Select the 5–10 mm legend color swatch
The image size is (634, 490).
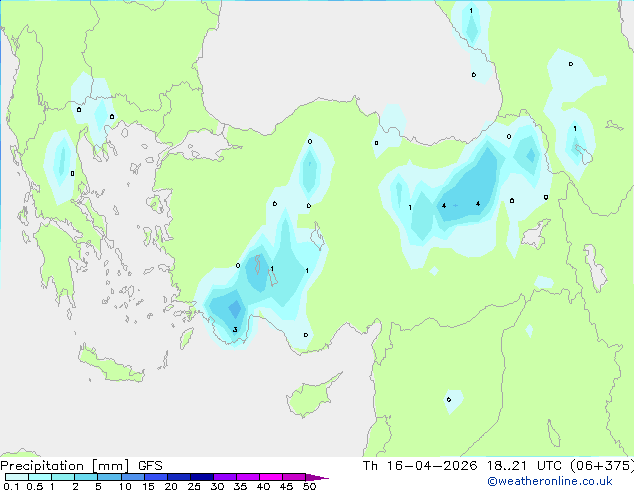pos(109,477)
